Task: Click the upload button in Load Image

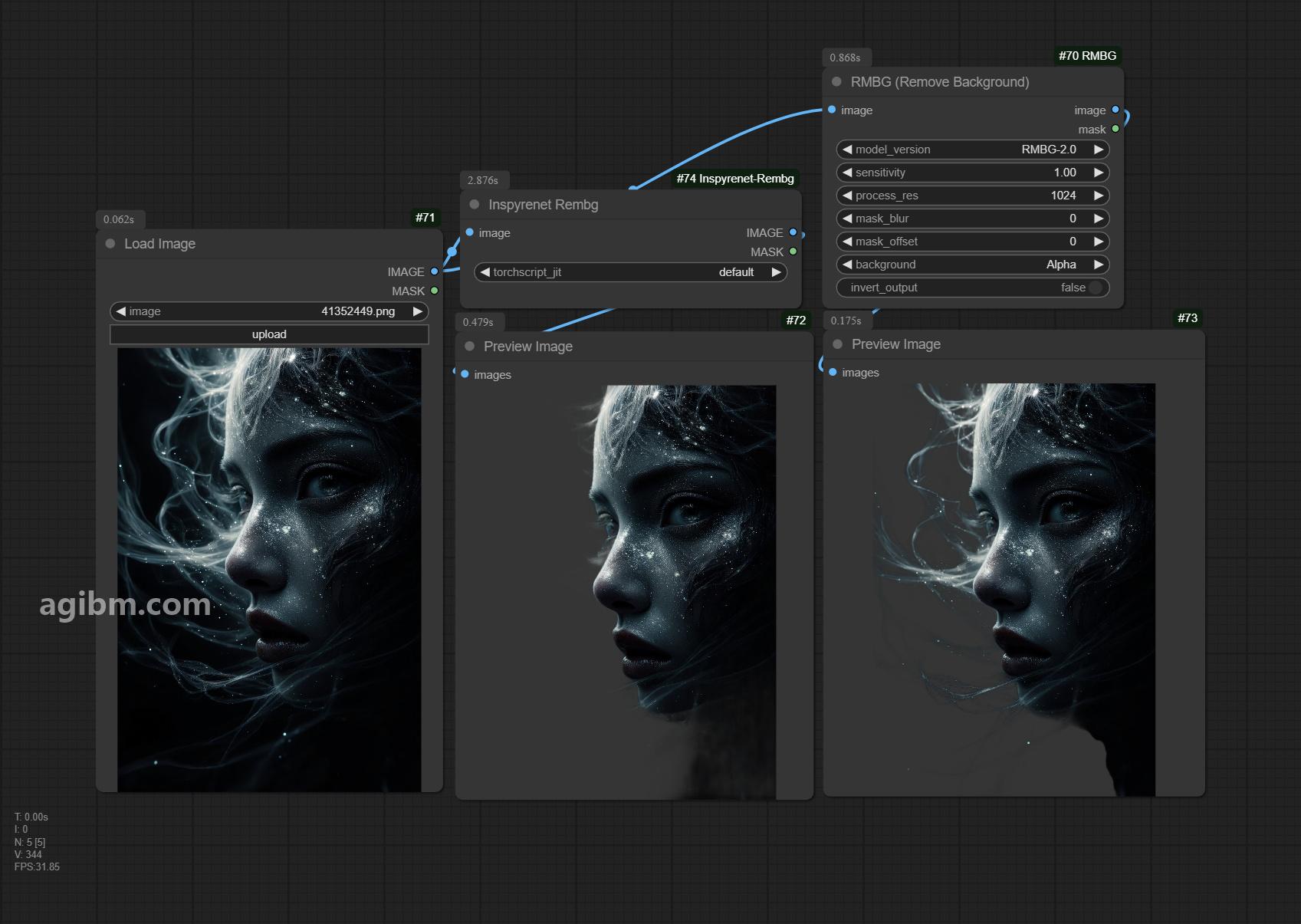Action: pos(269,334)
